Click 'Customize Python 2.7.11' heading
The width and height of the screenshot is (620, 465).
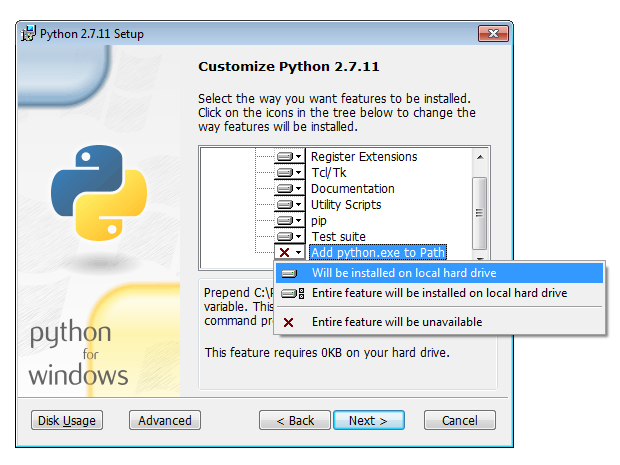[x=289, y=66]
